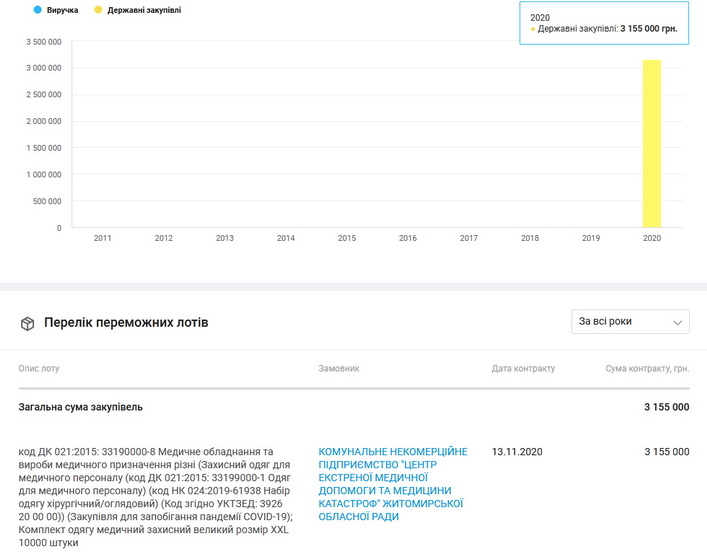This screenshot has width=707, height=560.
Task: Click the yellow Державні закупівлі legend dot
Action: tap(98, 10)
